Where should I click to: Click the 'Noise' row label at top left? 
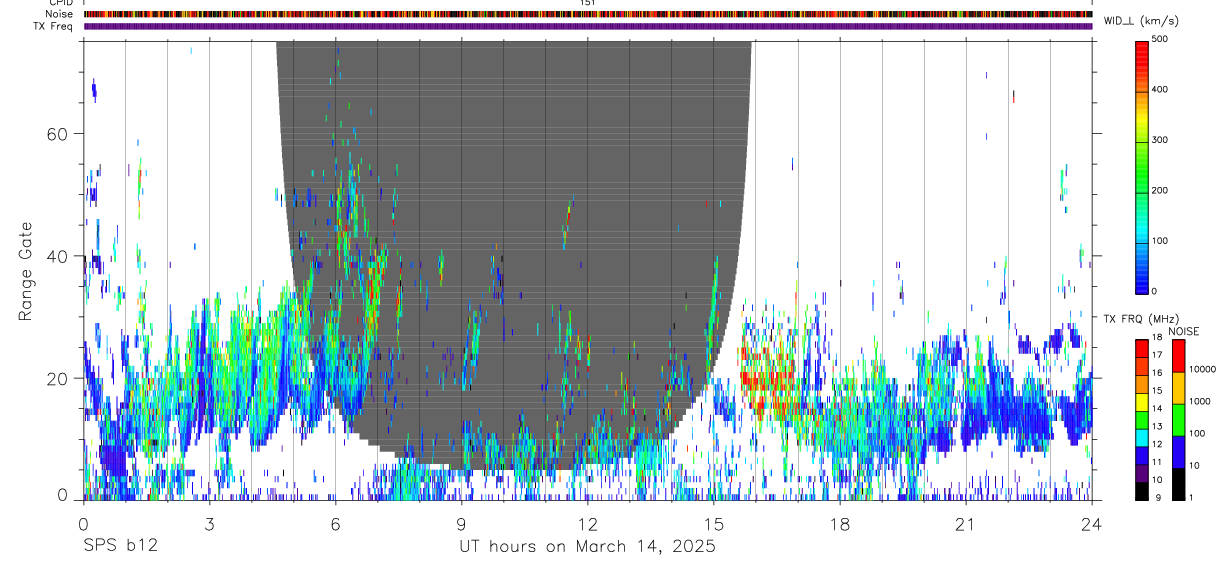pos(59,14)
